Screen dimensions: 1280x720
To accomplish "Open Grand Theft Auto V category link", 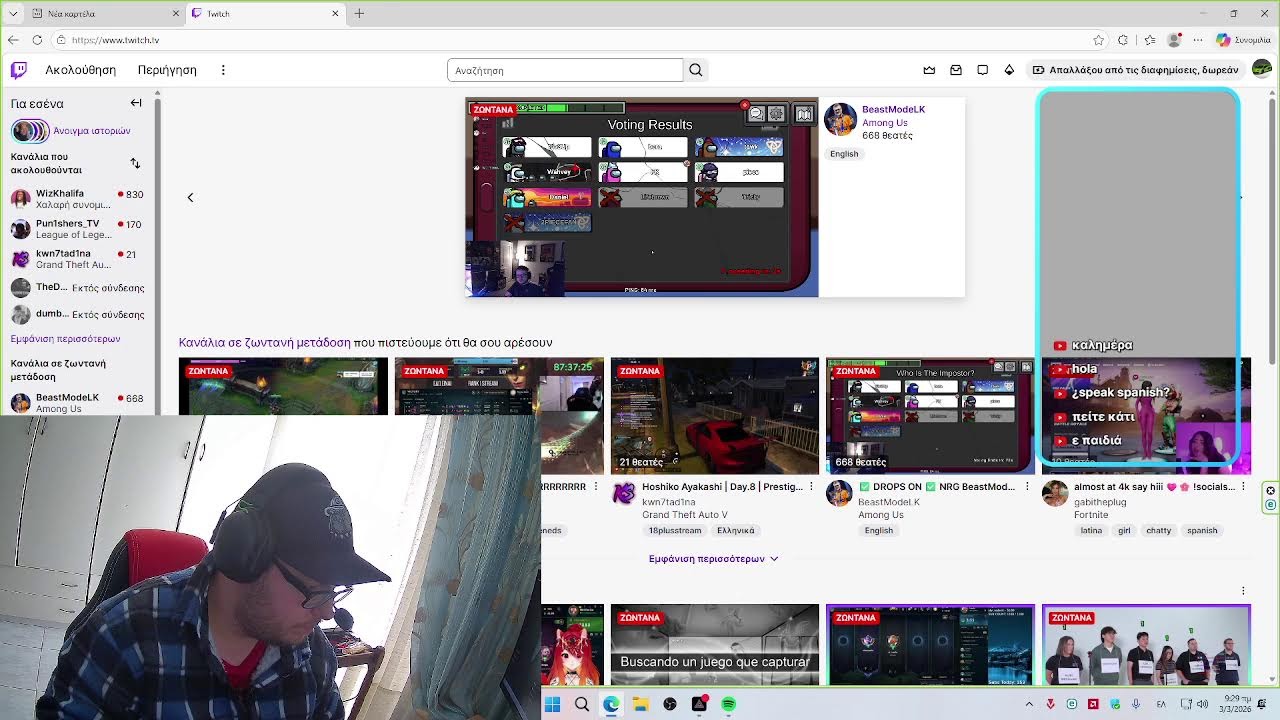I will pyautogui.click(x=685, y=515).
